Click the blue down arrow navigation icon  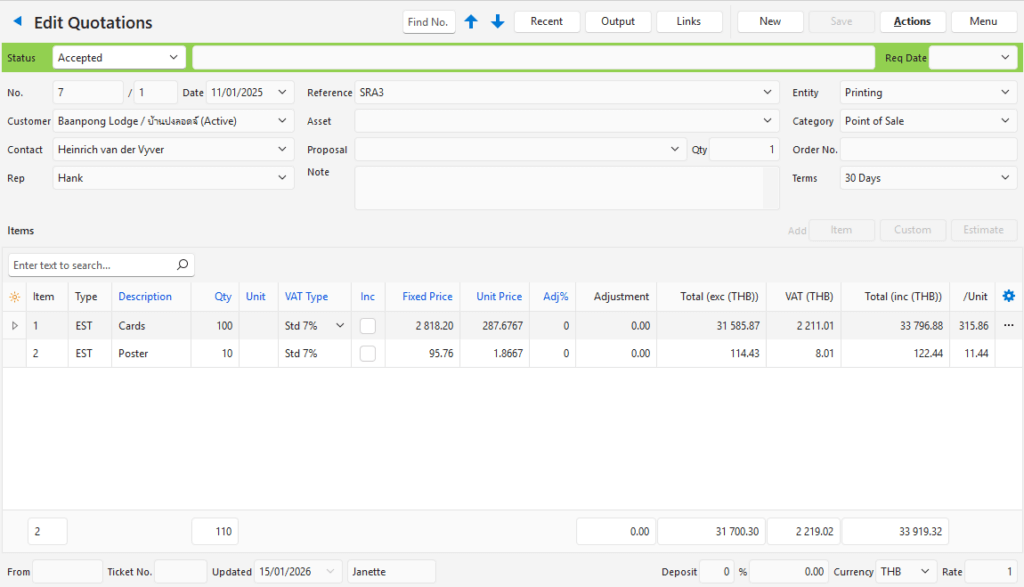pyautogui.click(x=497, y=22)
